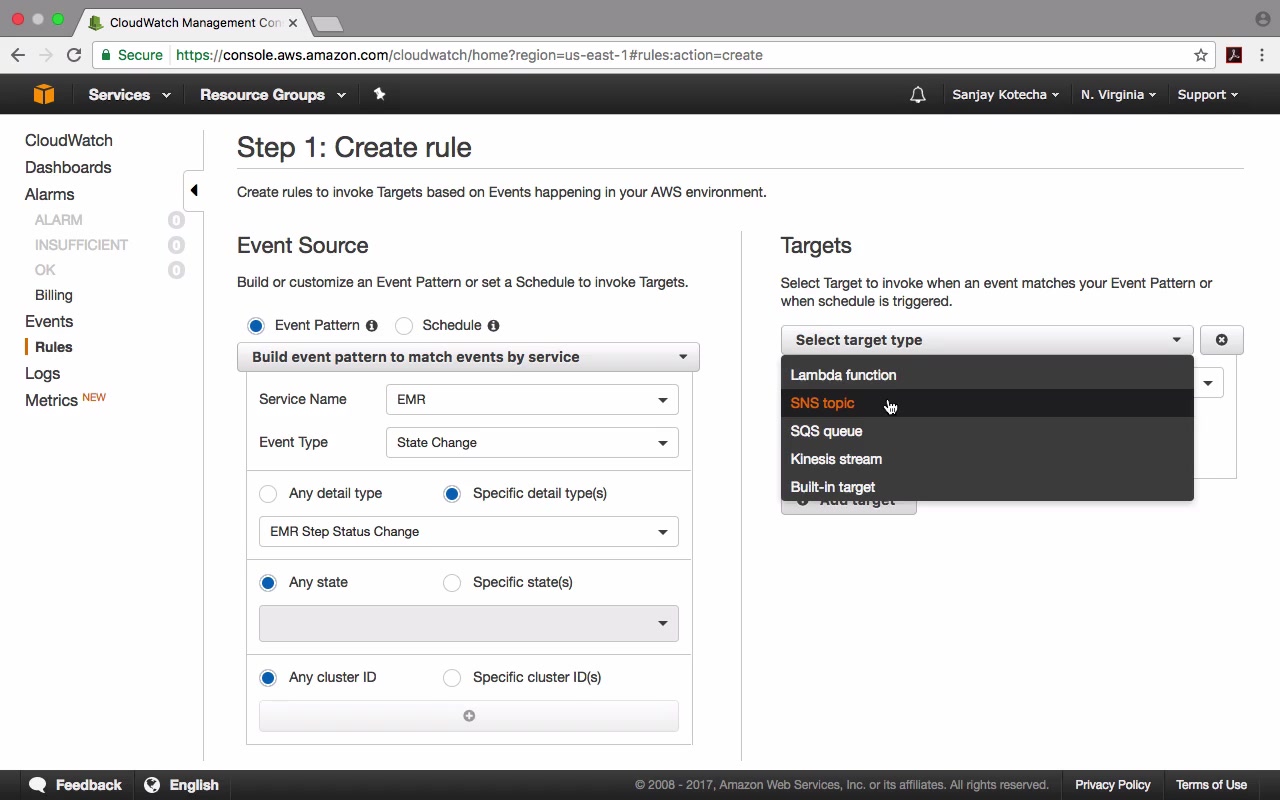Viewport: 1280px width, 800px height.
Task: Select the Schedule radio button
Action: coord(404,326)
